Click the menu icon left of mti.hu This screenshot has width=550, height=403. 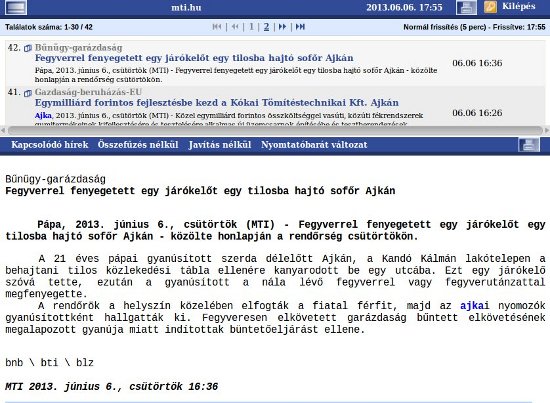coord(16,7)
